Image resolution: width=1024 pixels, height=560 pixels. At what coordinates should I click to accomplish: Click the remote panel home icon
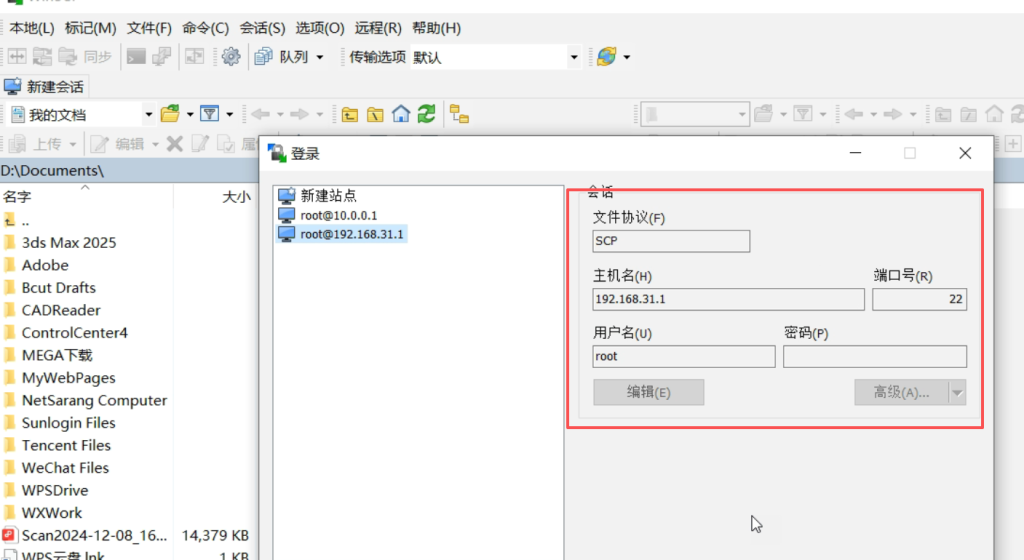tap(994, 114)
